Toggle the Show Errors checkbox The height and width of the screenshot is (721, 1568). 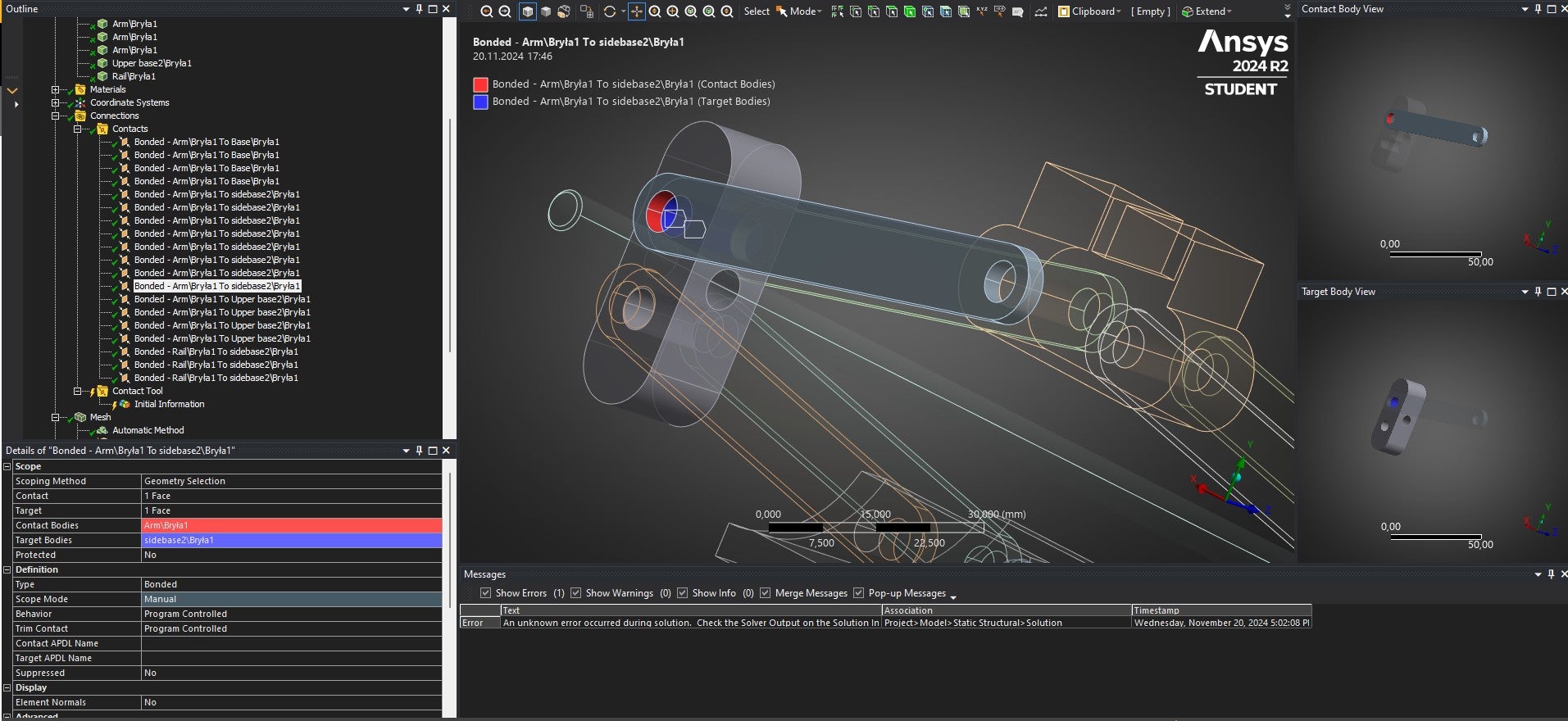tap(485, 593)
